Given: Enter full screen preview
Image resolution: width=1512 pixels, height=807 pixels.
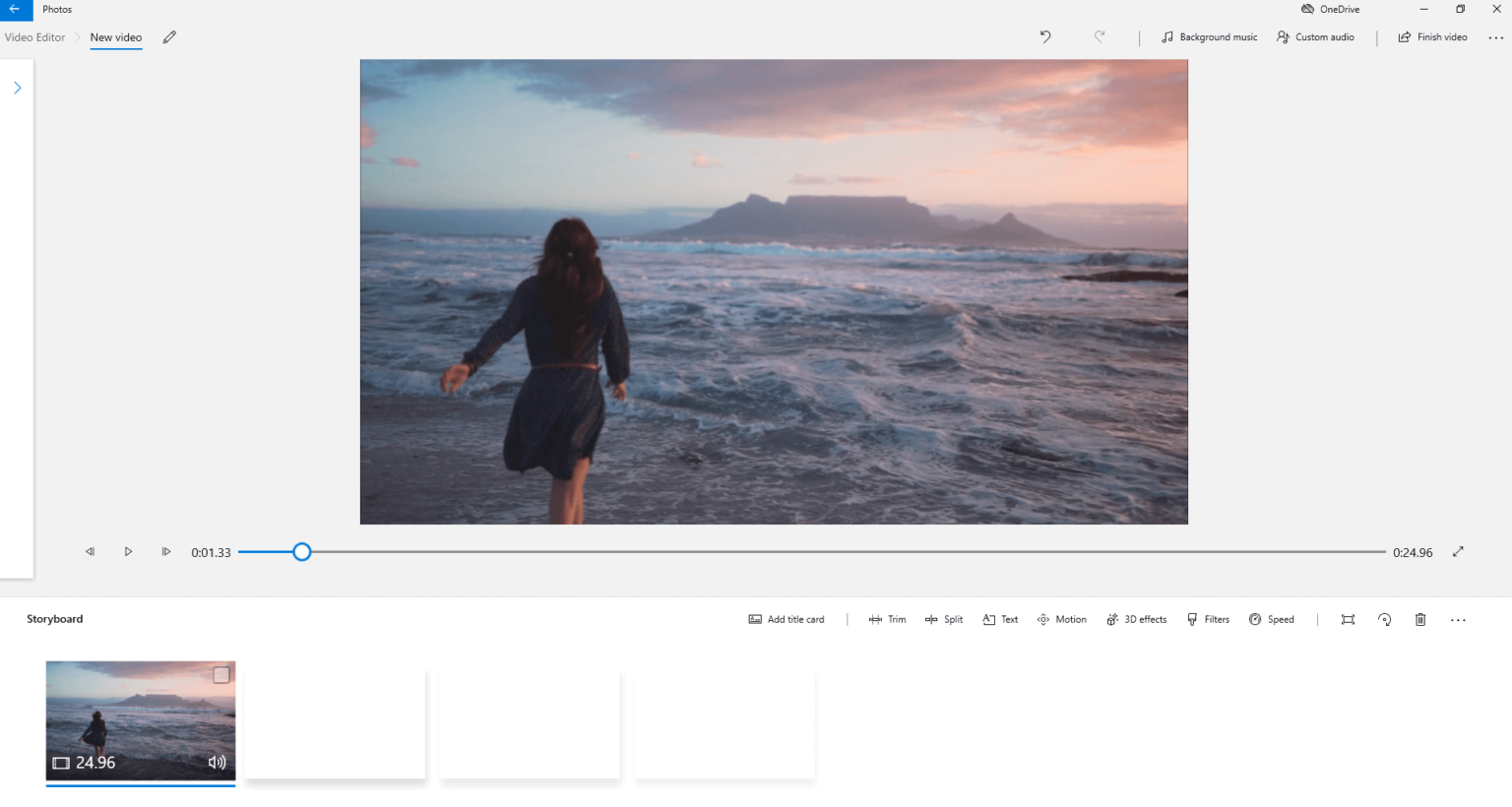Looking at the screenshot, I should [x=1458, y=552].
